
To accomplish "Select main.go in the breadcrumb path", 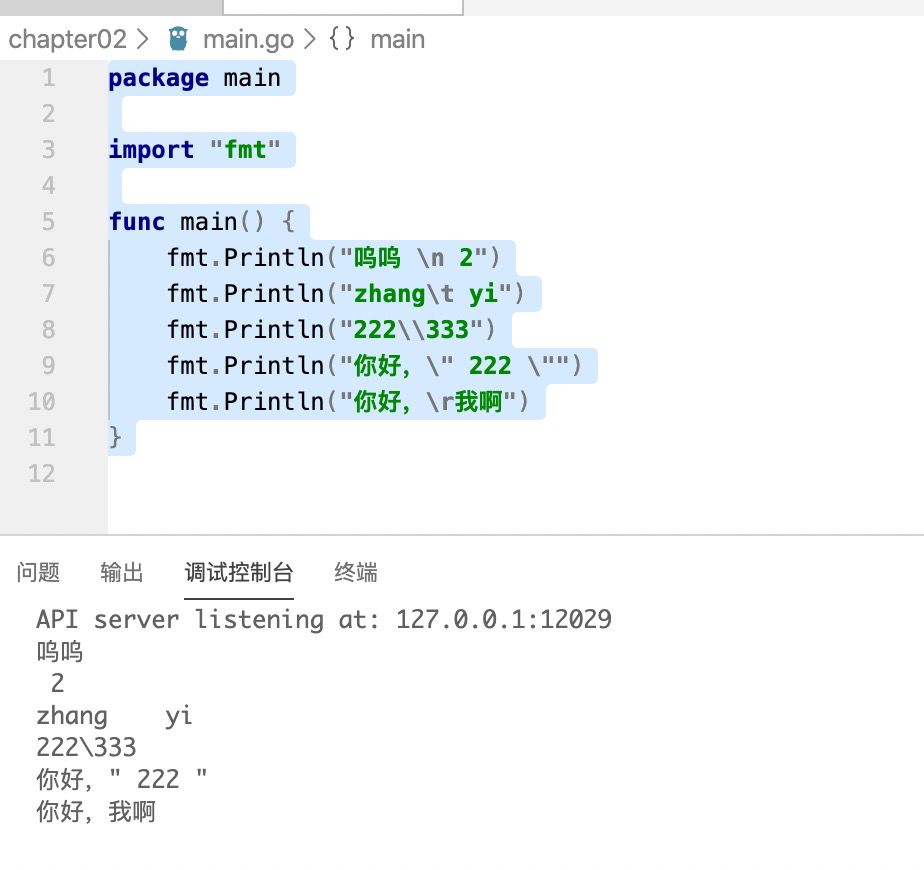I will [248, 39].
